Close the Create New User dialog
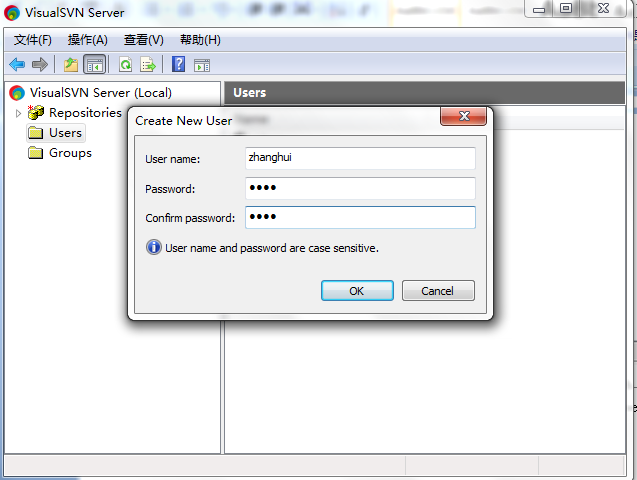This screenshot has width=637, height=480. click(x=464, y=116)
